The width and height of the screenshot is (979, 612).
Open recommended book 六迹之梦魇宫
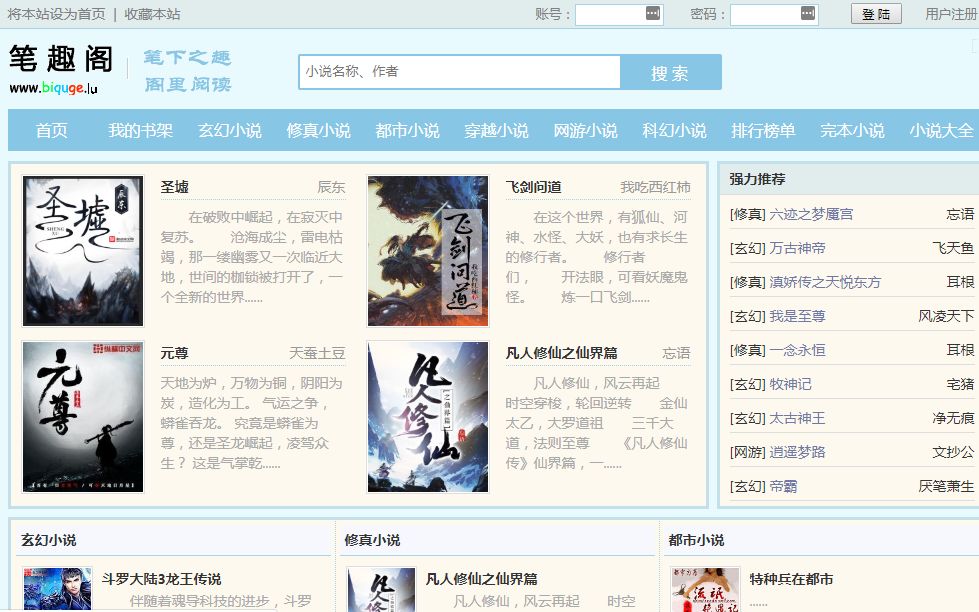(811, 214)
